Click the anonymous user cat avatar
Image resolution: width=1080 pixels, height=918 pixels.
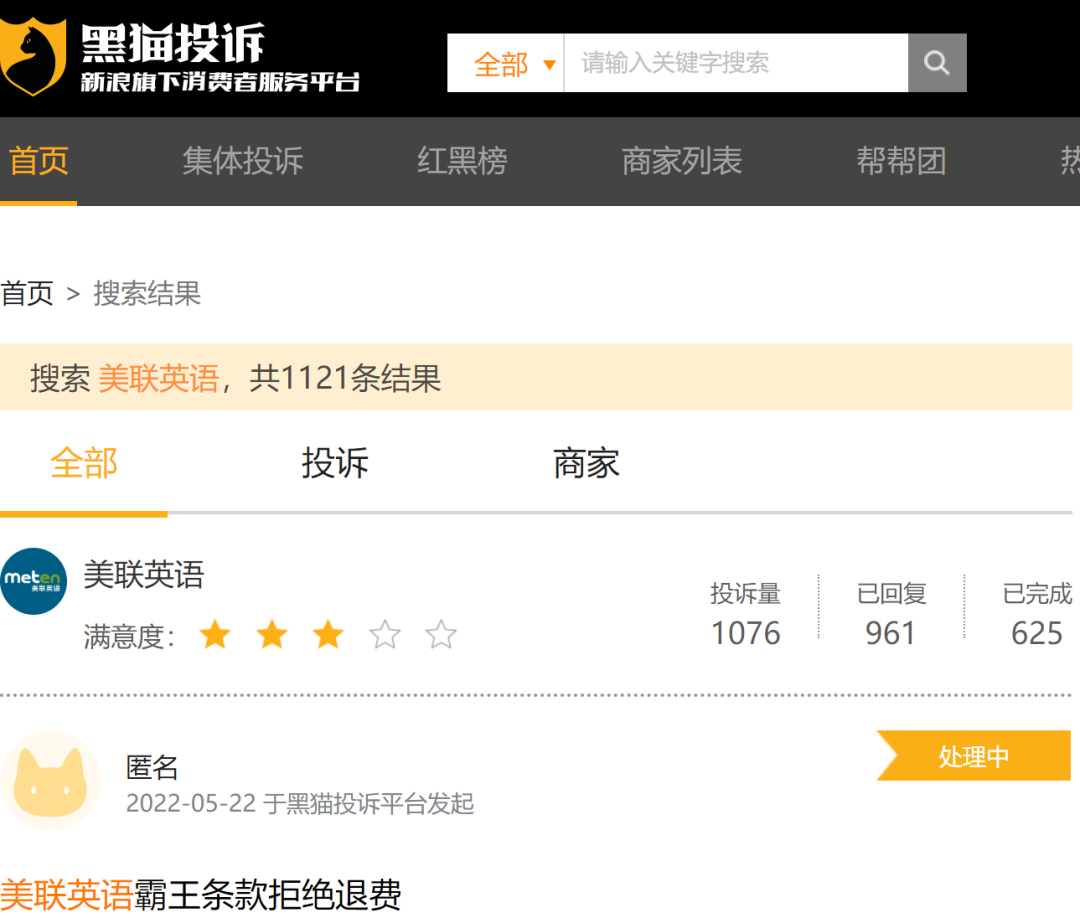[50, 781]
